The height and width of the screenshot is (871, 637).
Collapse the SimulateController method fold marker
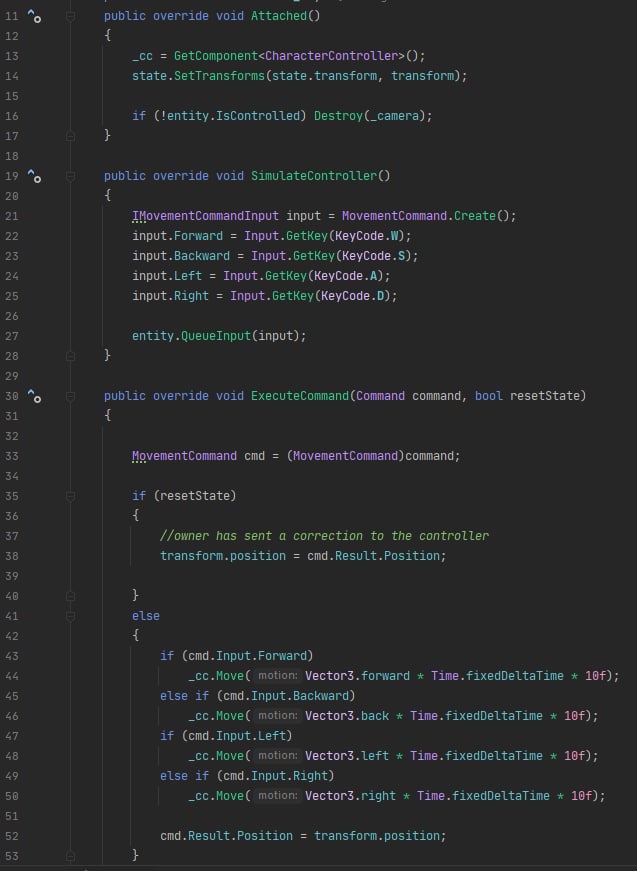71,177
